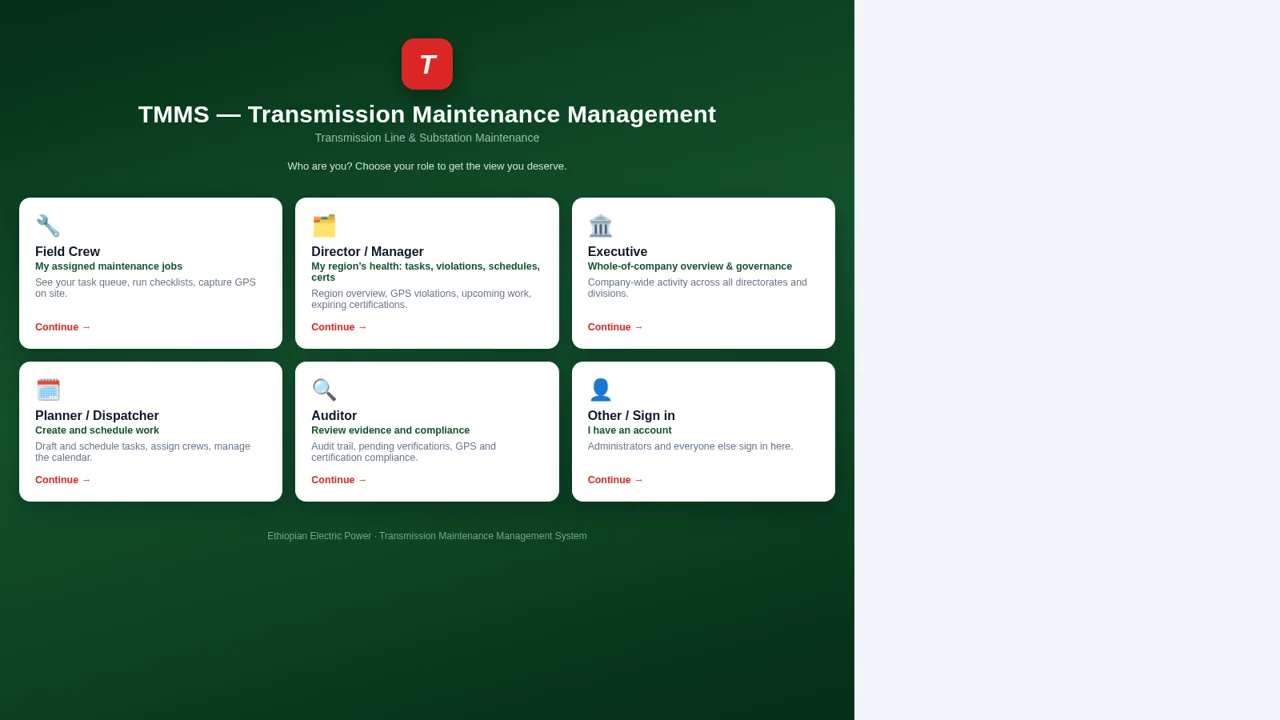Continue as Auditor
This screenshot has width=1280, height=720.
339,480
